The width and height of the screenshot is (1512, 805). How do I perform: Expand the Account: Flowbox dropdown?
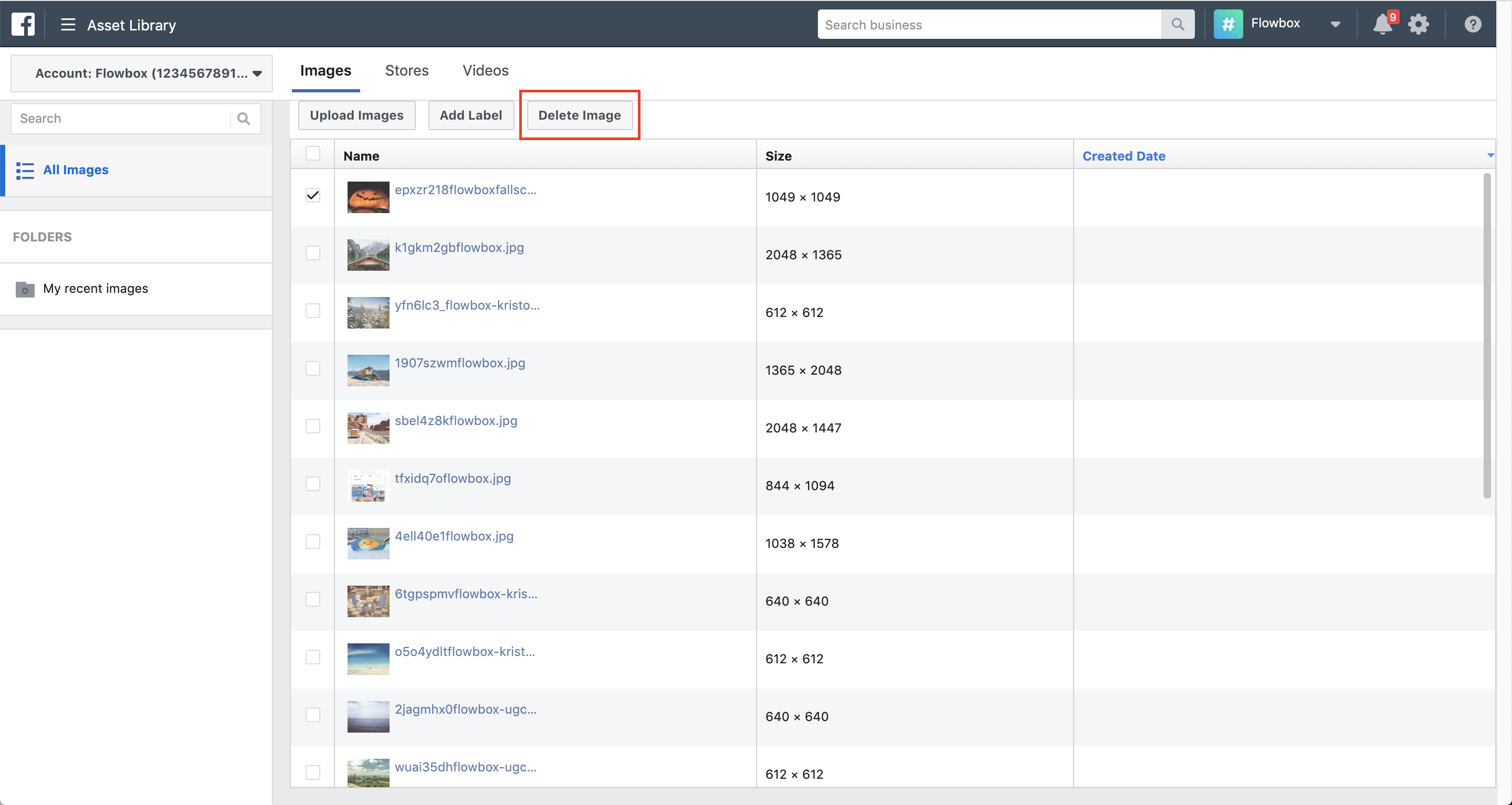pyautogui.click(x=141, y=73)
